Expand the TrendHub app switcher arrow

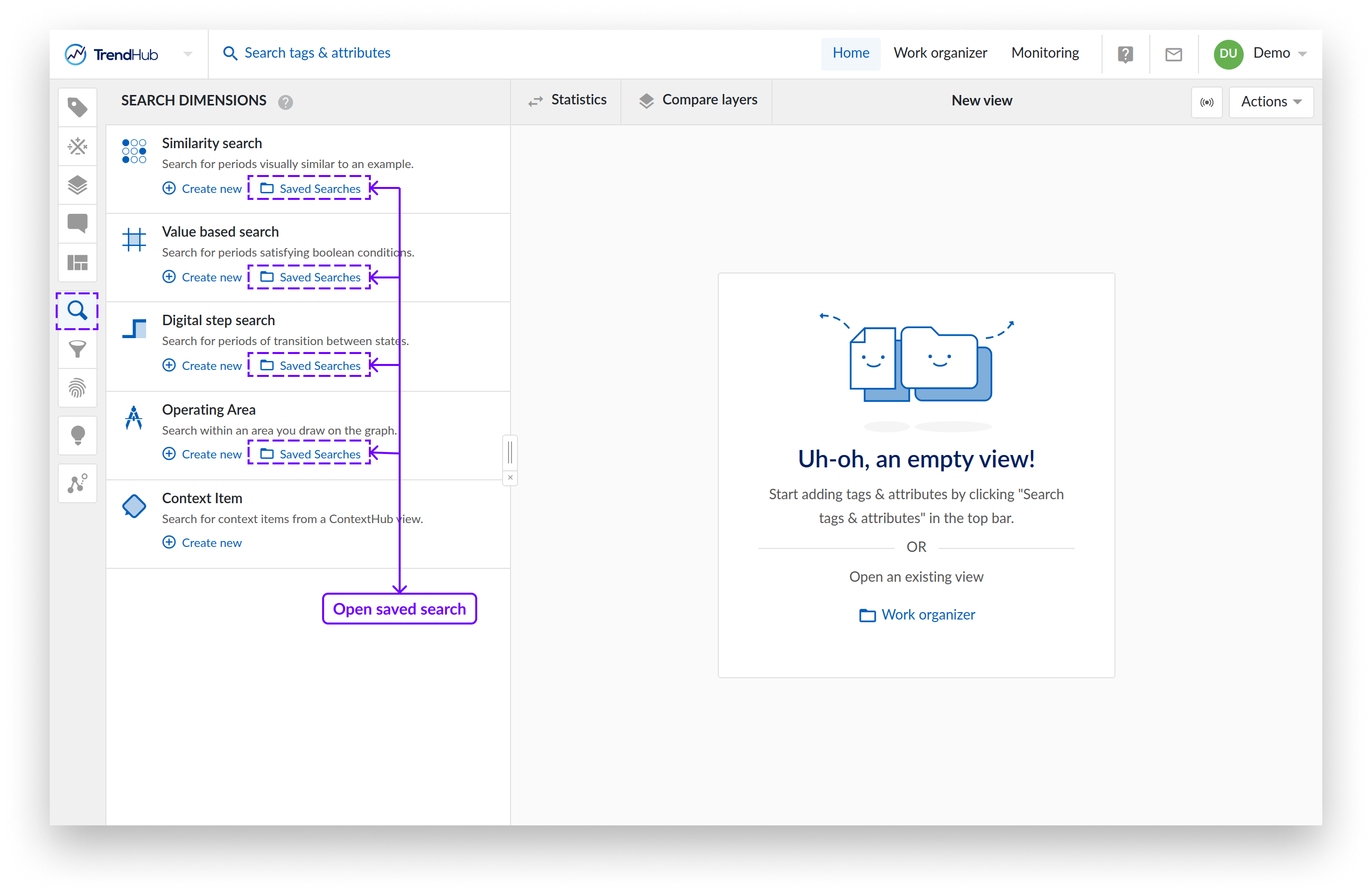pyautogui.click(x=188, y=54)
